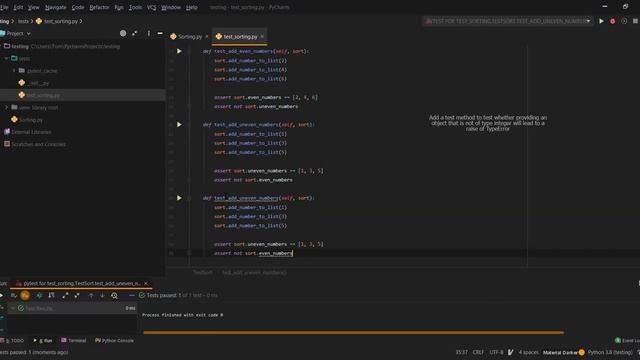Select External Libraries in project tree
The width and height of the screenshot is (640, 360).
pos(27,132)
